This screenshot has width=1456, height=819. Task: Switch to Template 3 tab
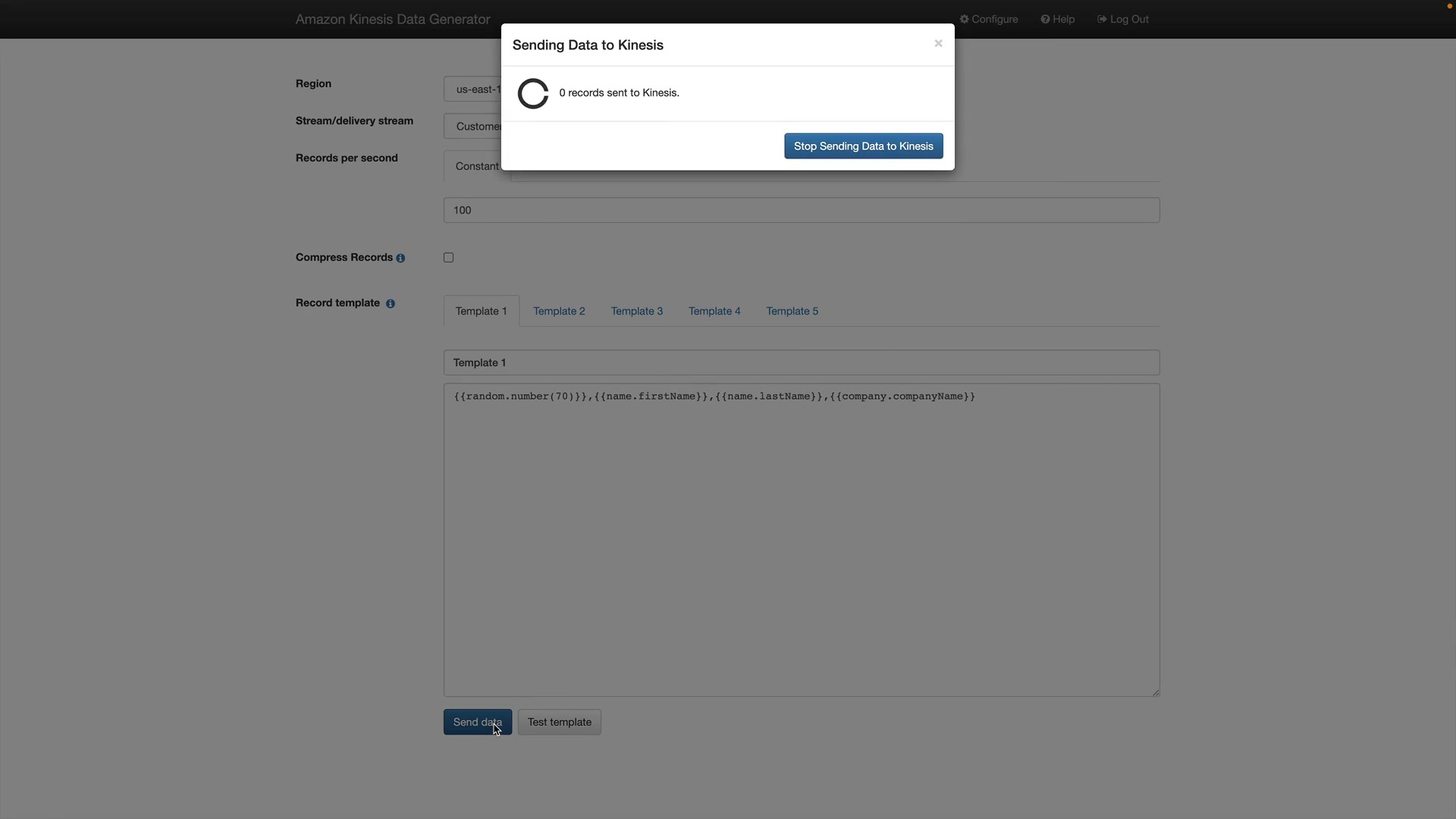[636, 311]
